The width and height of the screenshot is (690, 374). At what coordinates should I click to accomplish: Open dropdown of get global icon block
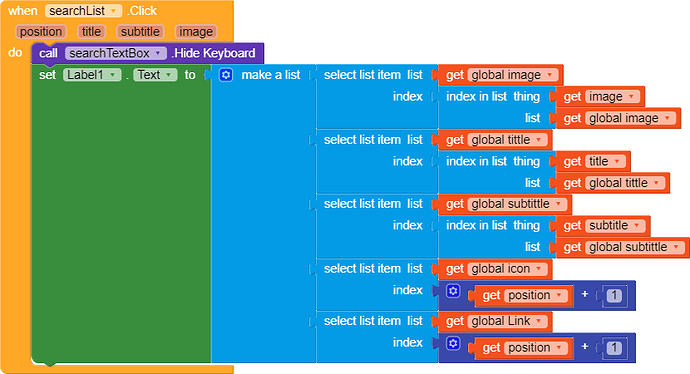click(x=539, y=269)
